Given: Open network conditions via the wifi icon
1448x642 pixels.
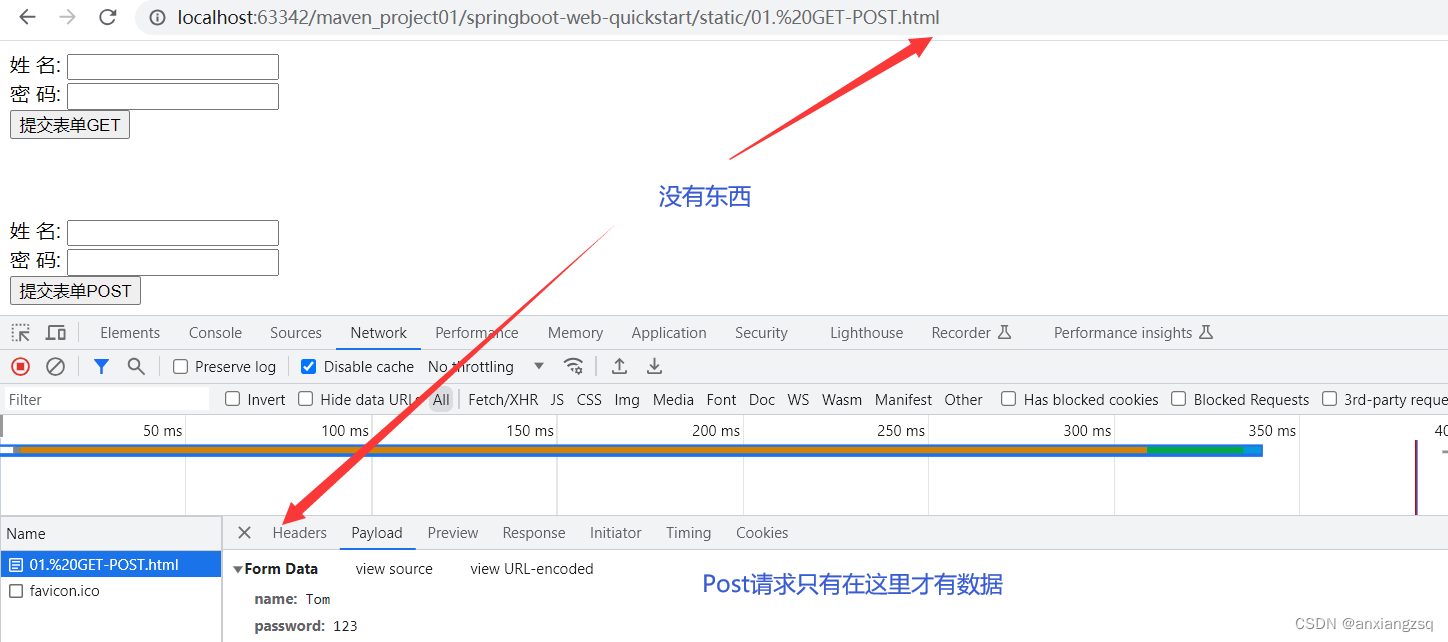Looking at the screenshot, I should tap(574, 366).
